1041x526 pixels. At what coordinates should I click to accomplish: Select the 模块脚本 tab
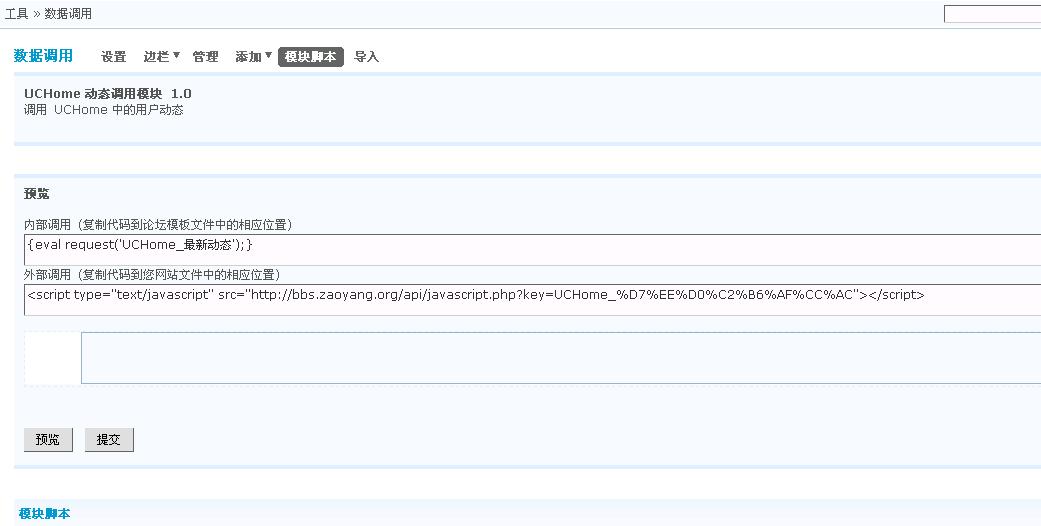pos(311,57)
